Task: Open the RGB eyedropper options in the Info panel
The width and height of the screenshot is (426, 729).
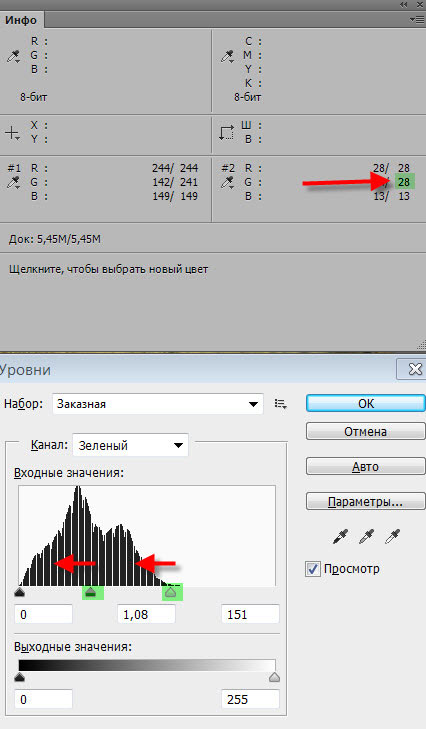Action: coord(13,56)
